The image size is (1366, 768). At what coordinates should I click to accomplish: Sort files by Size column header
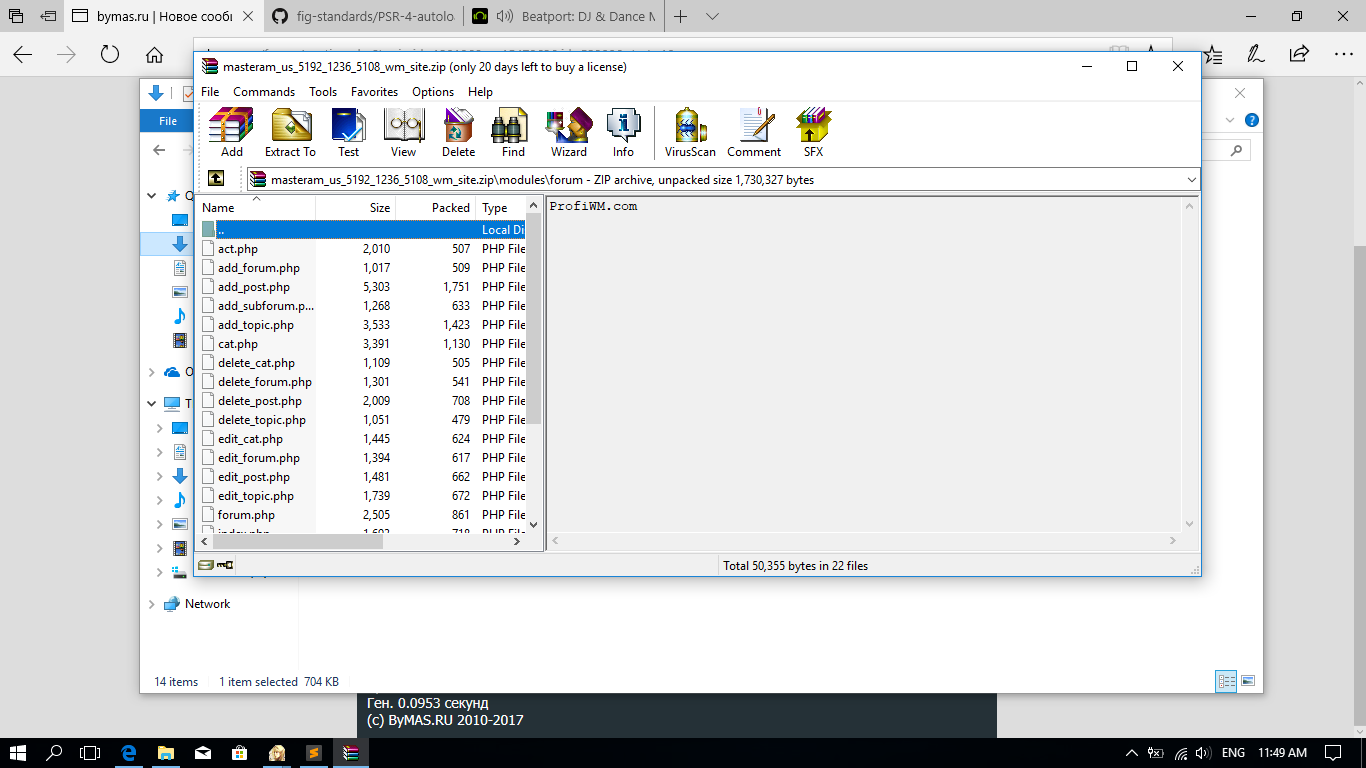pyautogui.click(x=379, y=208)
